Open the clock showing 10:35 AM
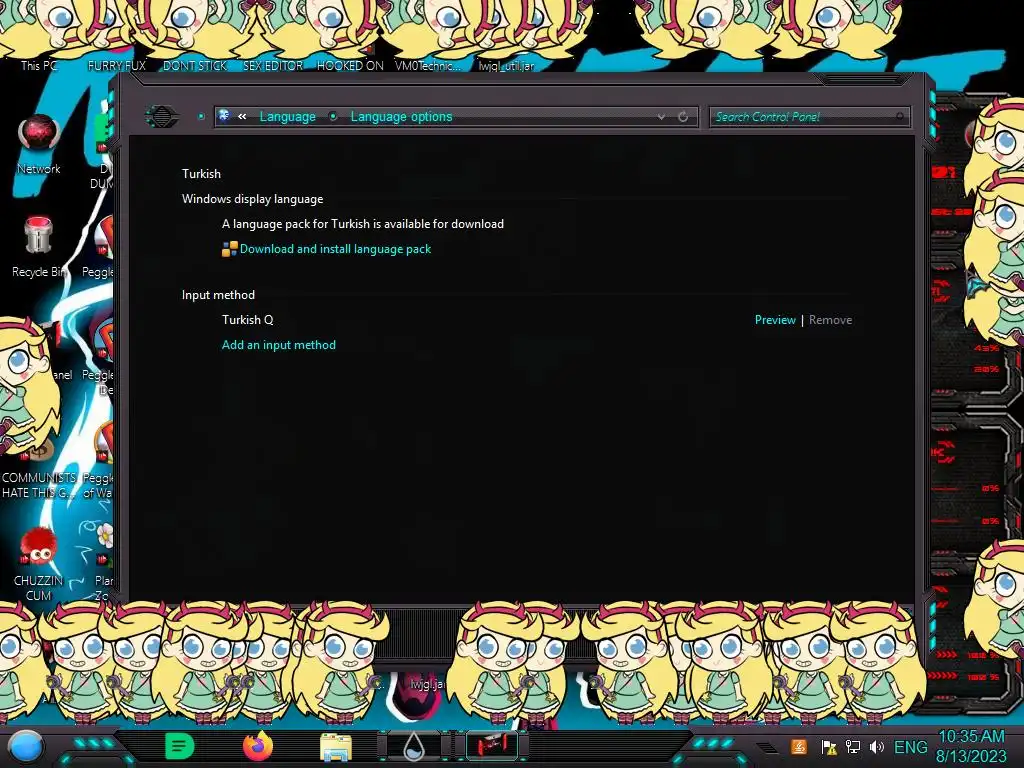The image size is (1024, 768). pyautogui.click(x=971, y=747)
